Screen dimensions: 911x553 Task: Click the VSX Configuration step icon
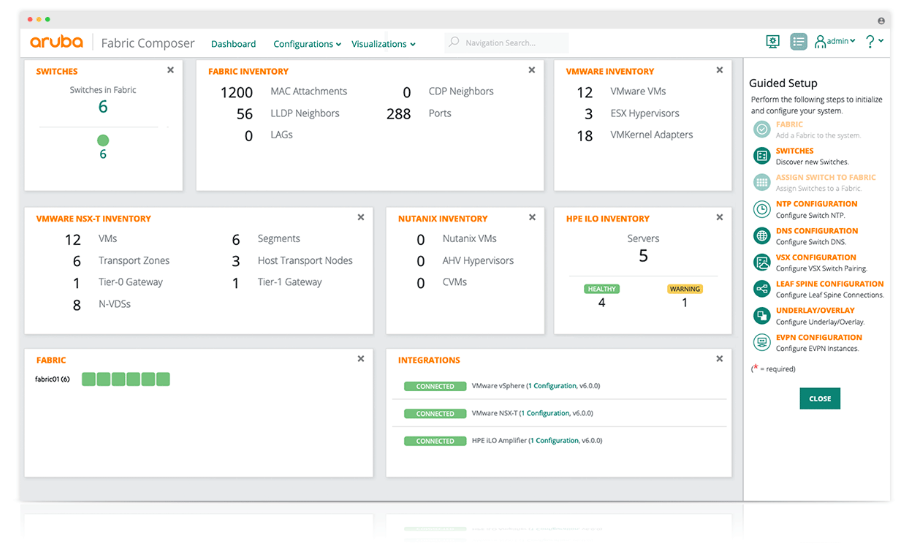pos(762,262)
